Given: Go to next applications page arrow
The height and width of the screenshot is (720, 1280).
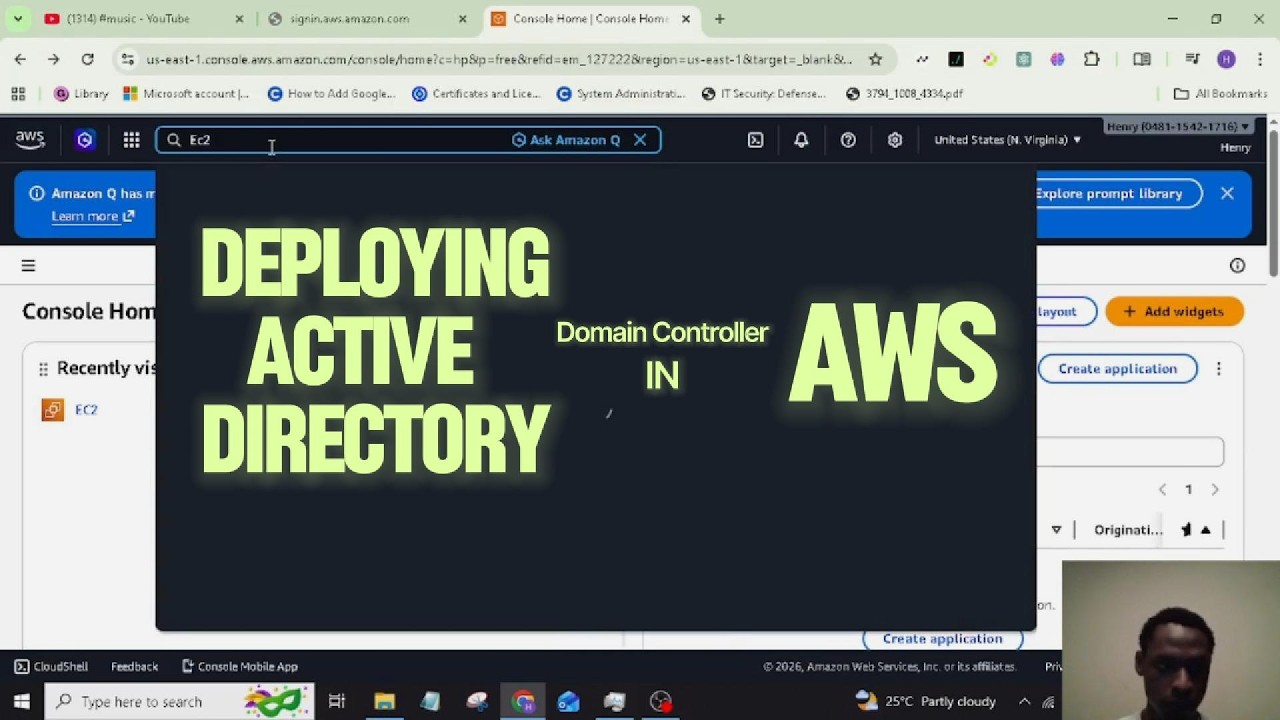Looking at the screenshot, I should click(1215, 489).
